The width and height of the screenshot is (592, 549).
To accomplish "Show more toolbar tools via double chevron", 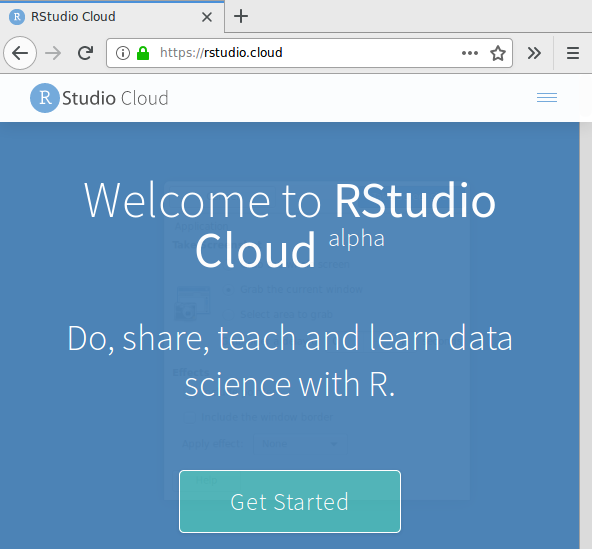I will tap(534, 53).
